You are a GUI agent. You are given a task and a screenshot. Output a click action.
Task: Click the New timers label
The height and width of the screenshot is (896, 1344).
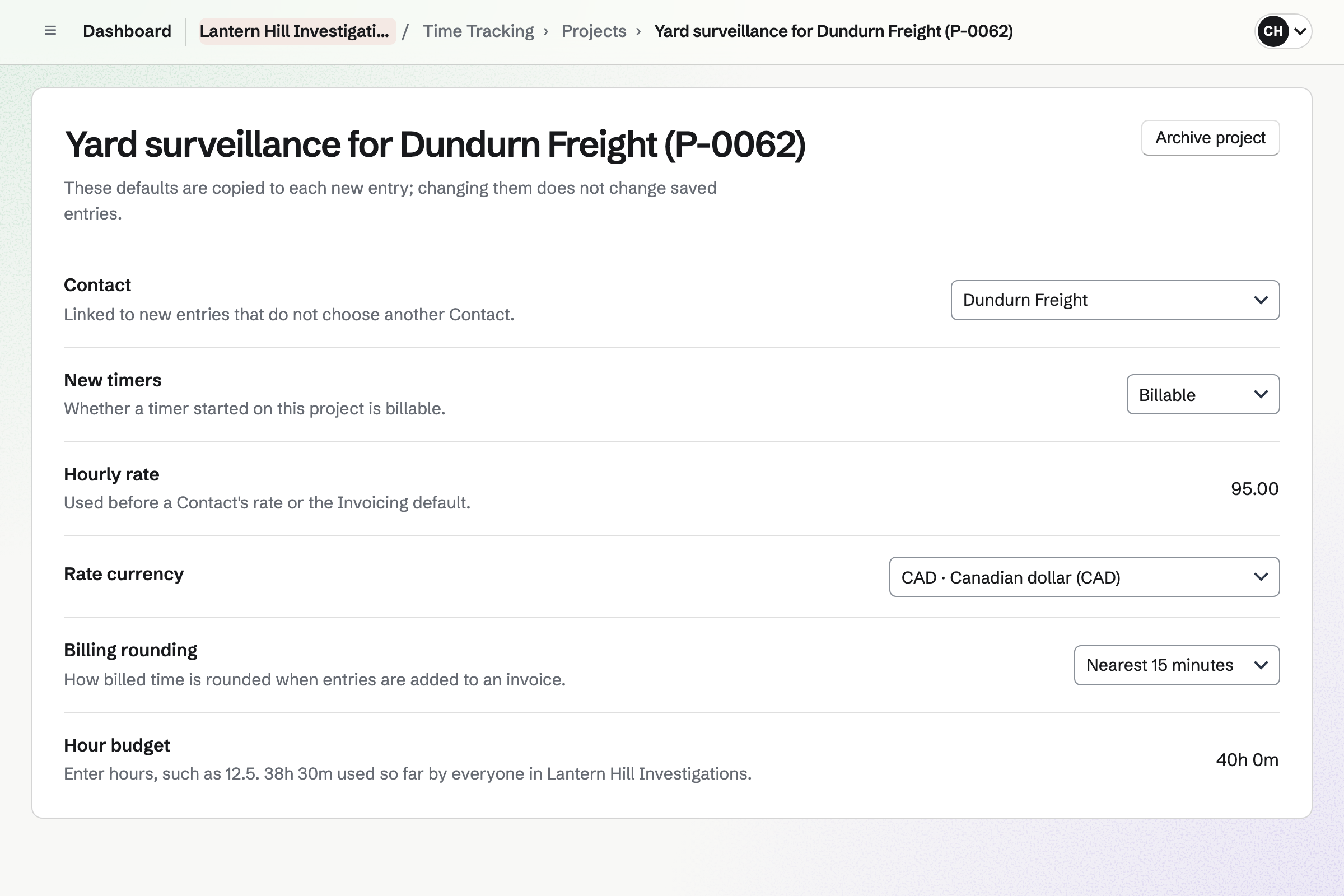(113, 380)
